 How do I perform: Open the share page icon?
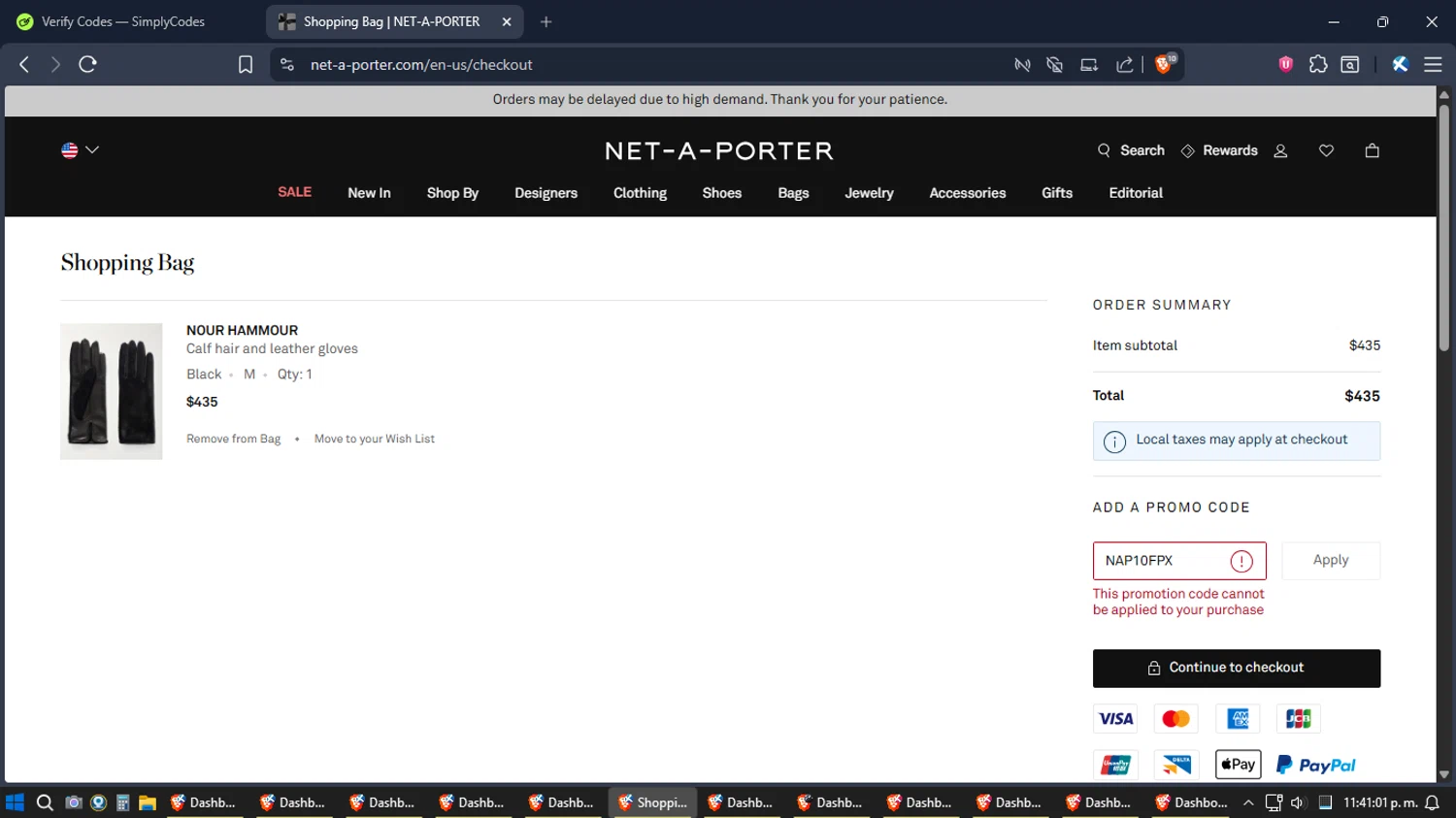coord(1125,64)
